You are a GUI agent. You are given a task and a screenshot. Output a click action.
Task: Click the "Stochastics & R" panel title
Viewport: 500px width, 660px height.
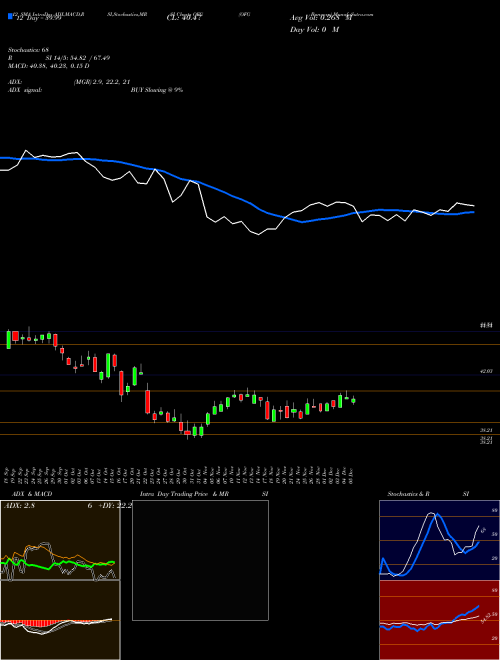408,494
